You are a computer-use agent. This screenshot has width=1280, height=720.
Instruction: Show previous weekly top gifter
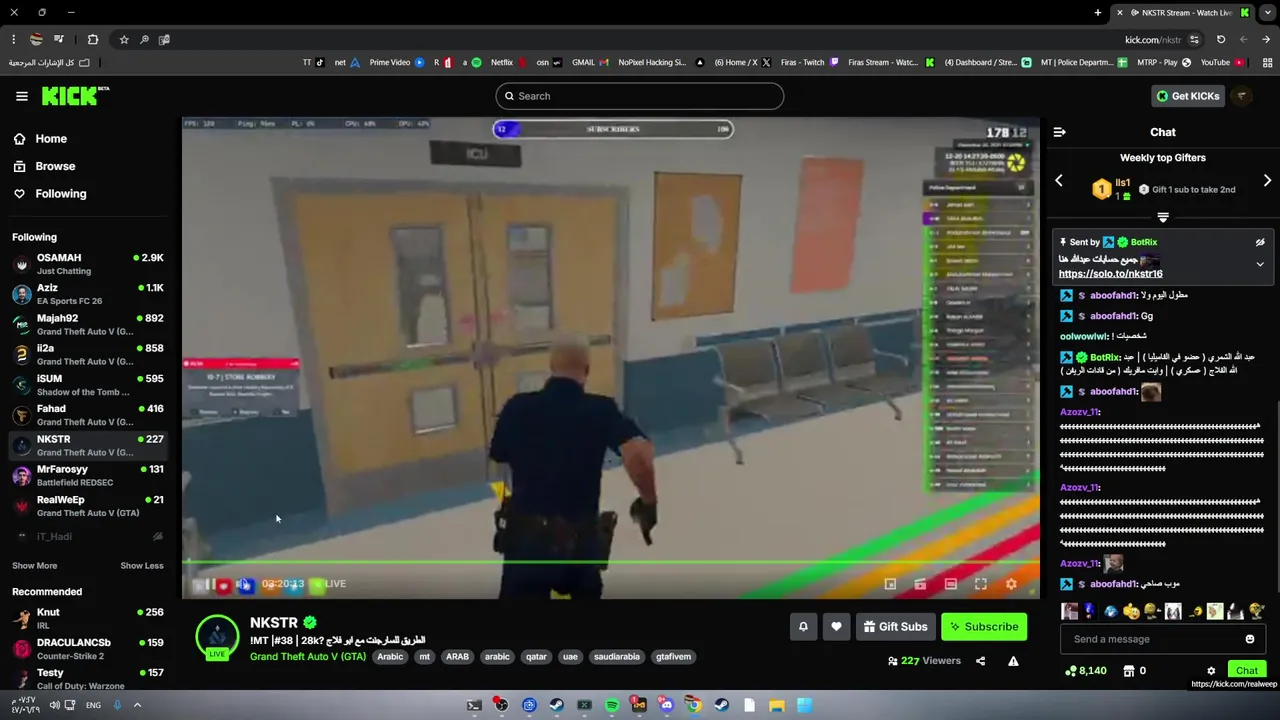(1059, 181)
